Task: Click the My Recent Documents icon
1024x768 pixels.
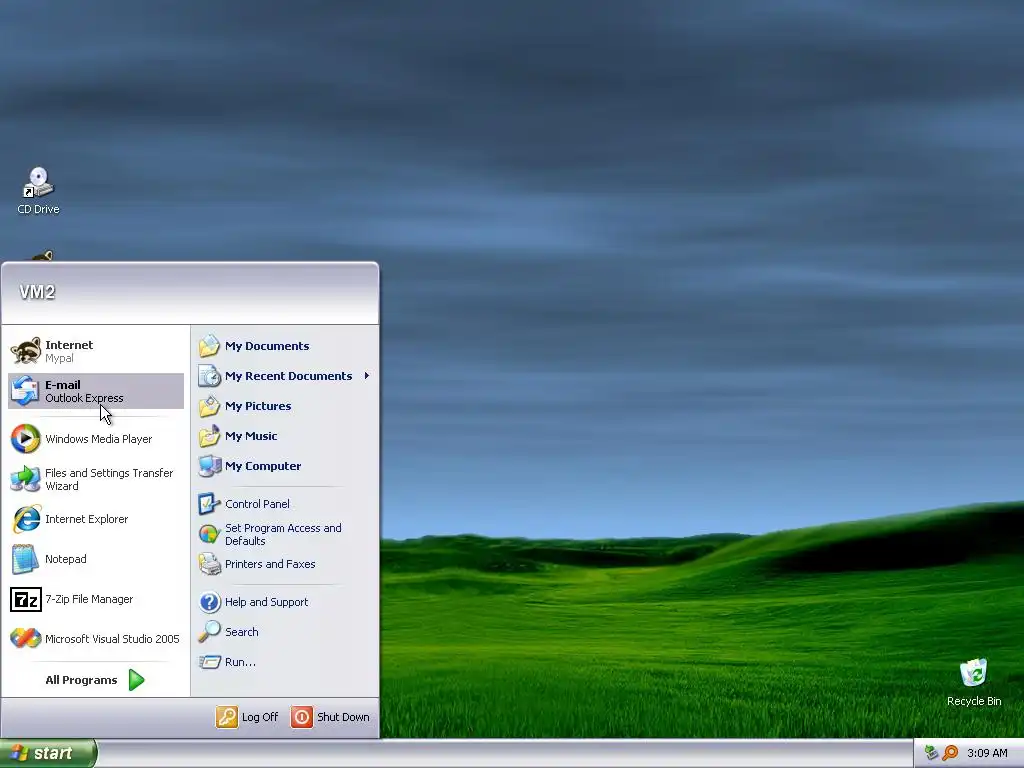Action: pos(210,376)
